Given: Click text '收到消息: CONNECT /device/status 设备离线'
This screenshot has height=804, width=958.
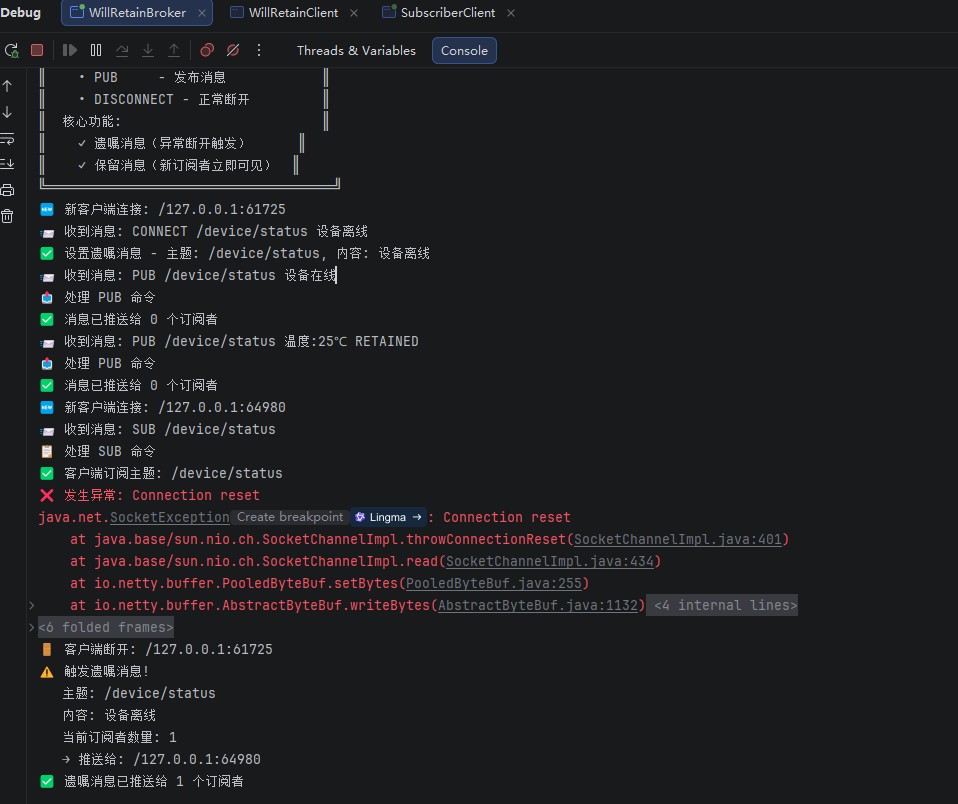Looking at the screenshot, I should [216, 232].
